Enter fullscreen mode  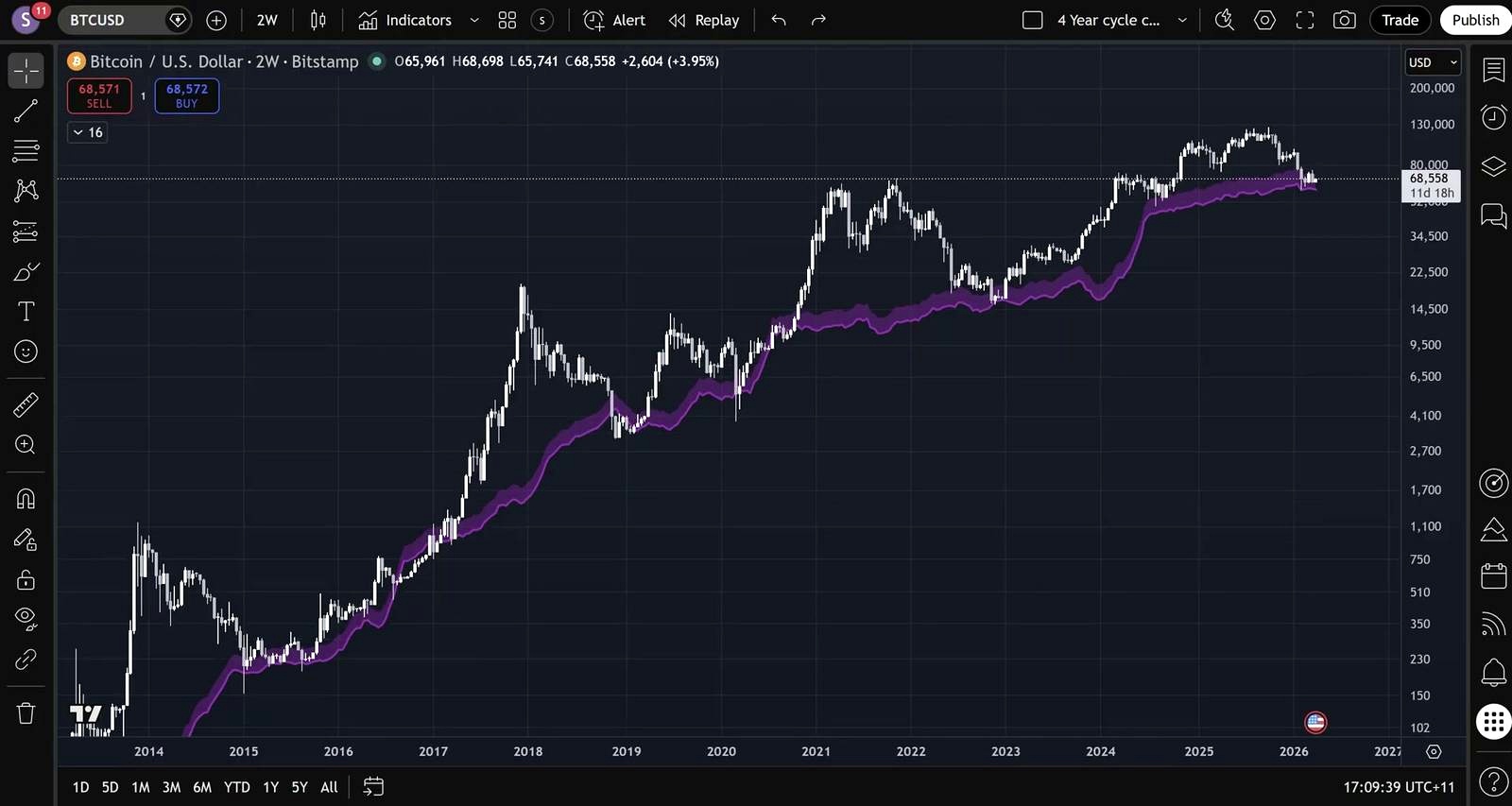pos(1305,20)
